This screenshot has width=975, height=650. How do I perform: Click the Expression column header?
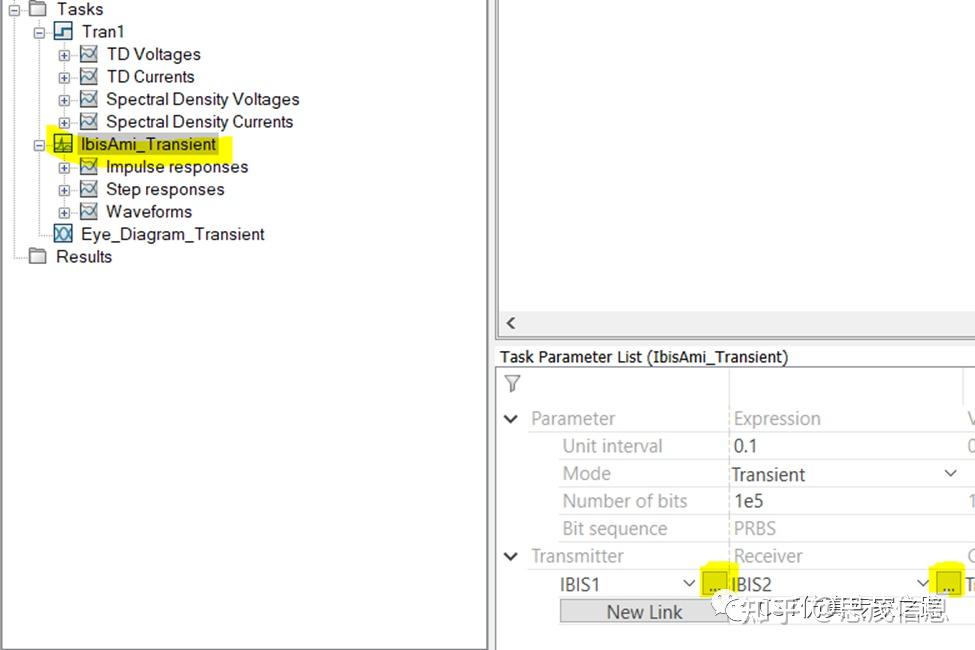click(x=777, y=419)
